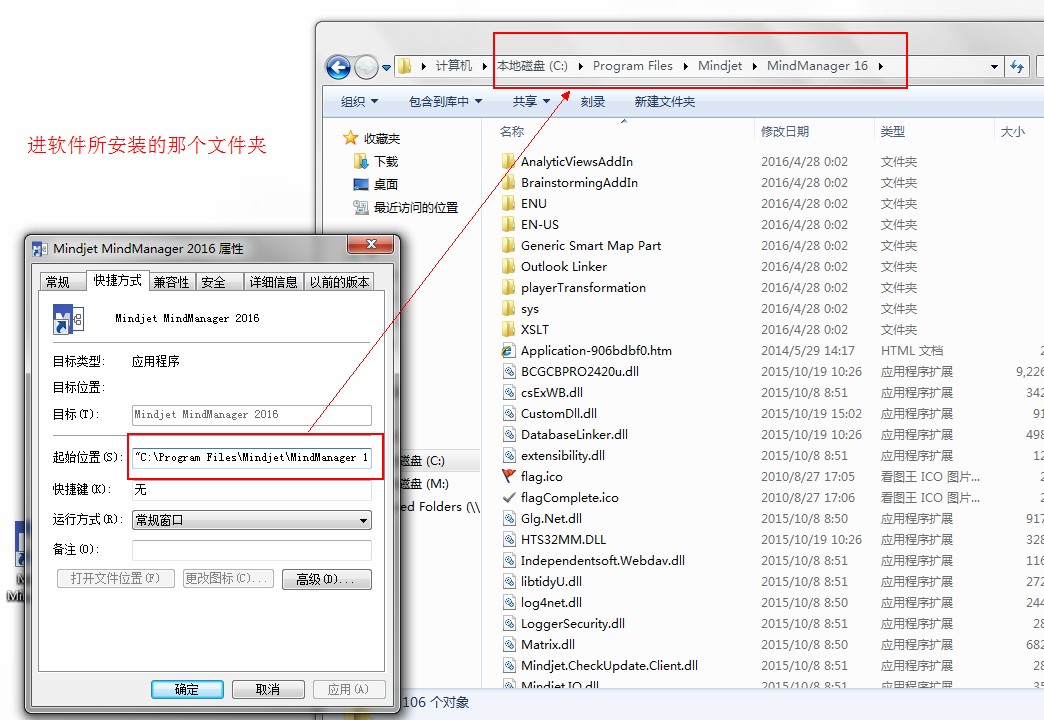
Task: Open 最近访问的位置 in navigation pane
Action: (415, 207)
